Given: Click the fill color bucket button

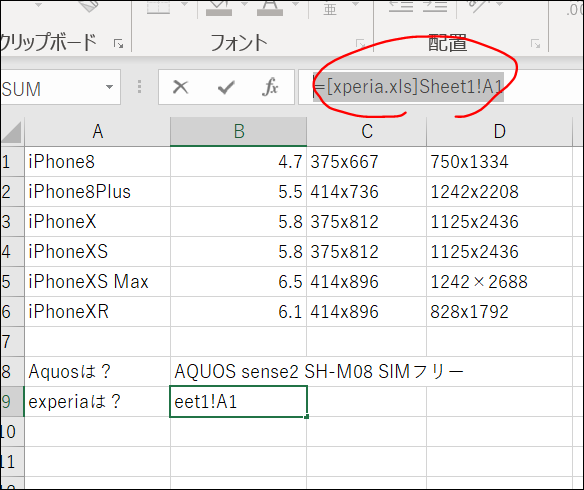Looking at the screenshot, I should [x=219, y=7].
